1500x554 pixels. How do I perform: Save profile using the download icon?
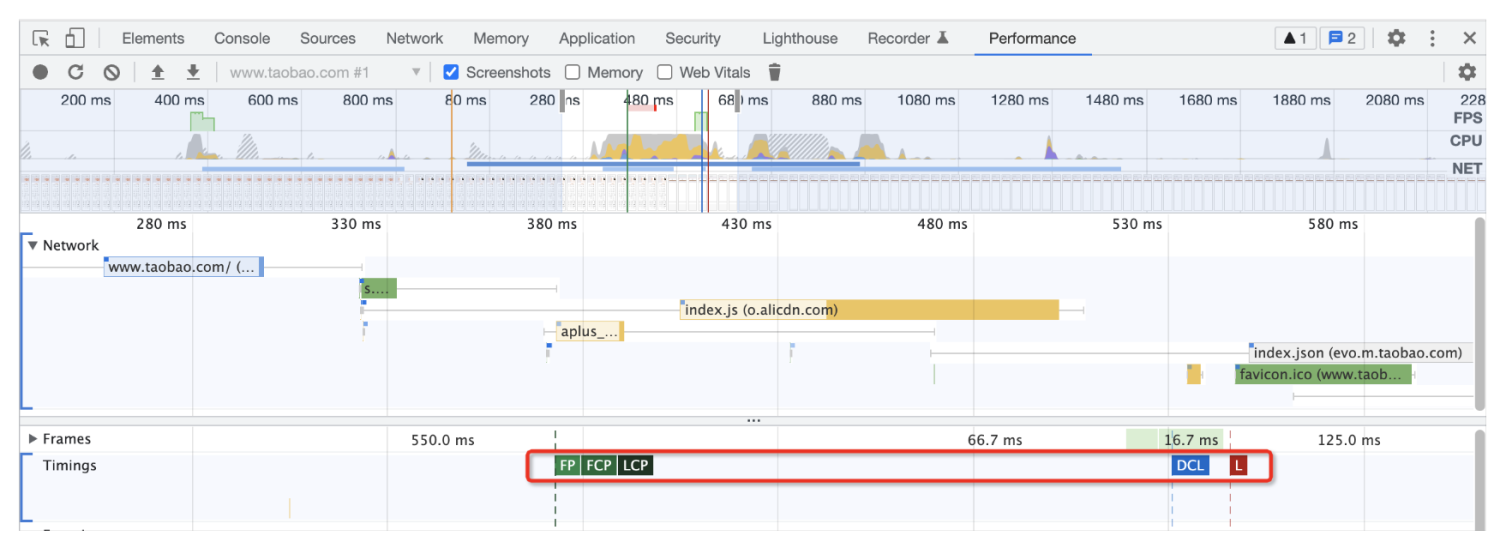(193, 72)
